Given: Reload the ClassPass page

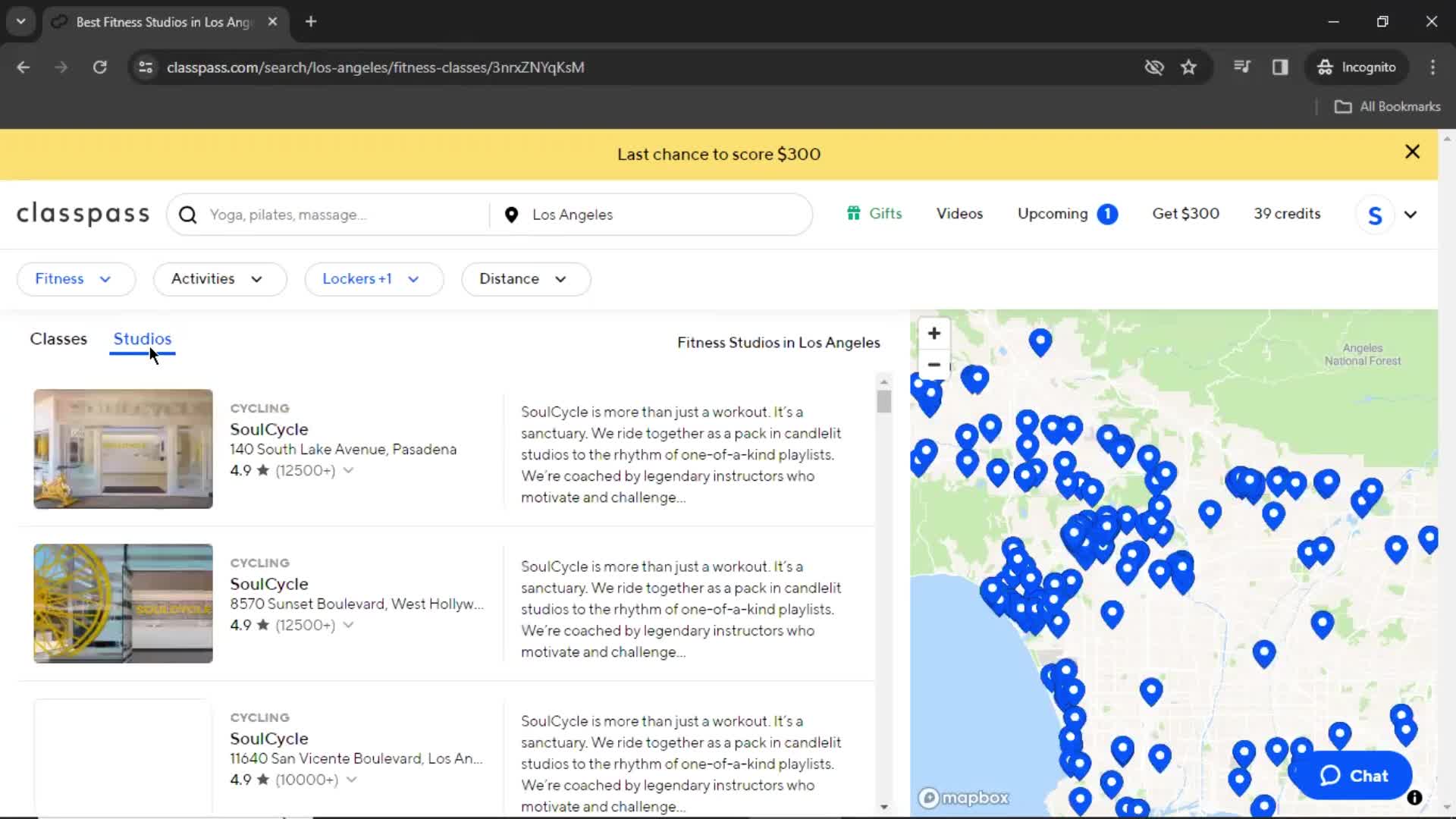Looking at the screenshot, I should click(x=100, y=67).
